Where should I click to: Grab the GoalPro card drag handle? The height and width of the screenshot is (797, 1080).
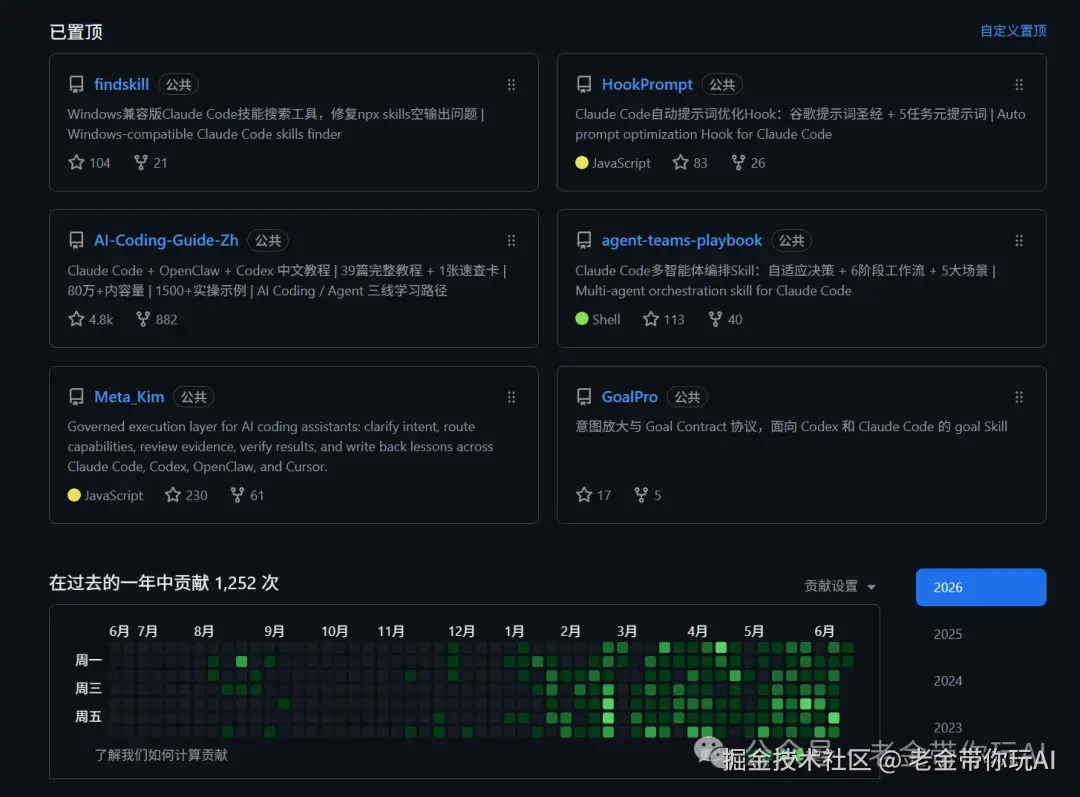[x=1019, y=397]
